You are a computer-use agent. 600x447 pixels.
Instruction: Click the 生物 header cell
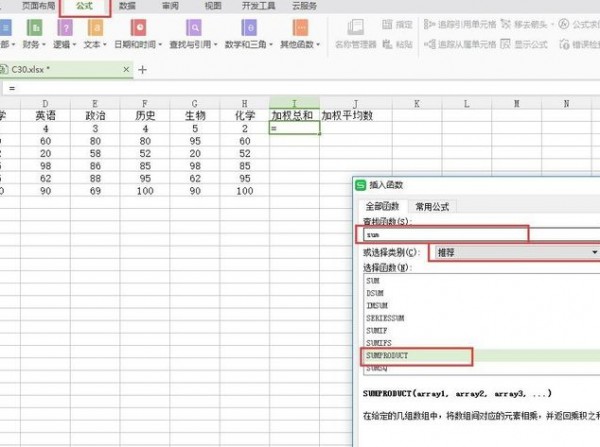pyautogui.click(x=195, y=116)
